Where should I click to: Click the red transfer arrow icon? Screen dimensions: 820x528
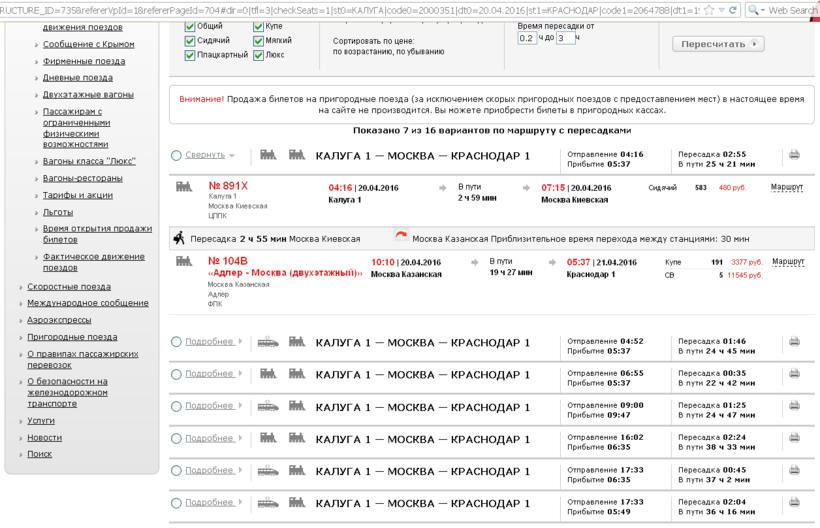point(400,237)
